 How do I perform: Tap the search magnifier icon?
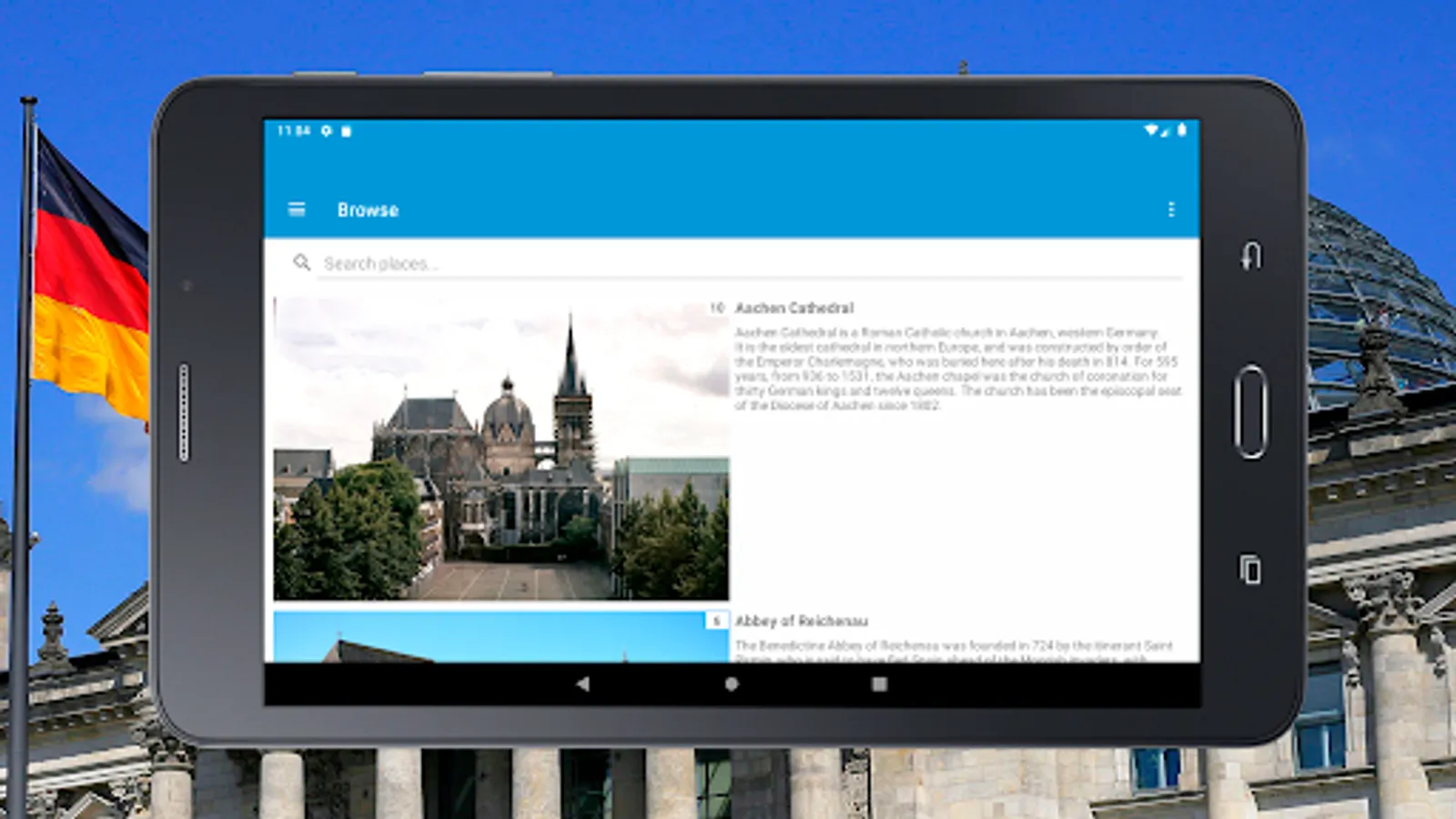coord(302,262)
